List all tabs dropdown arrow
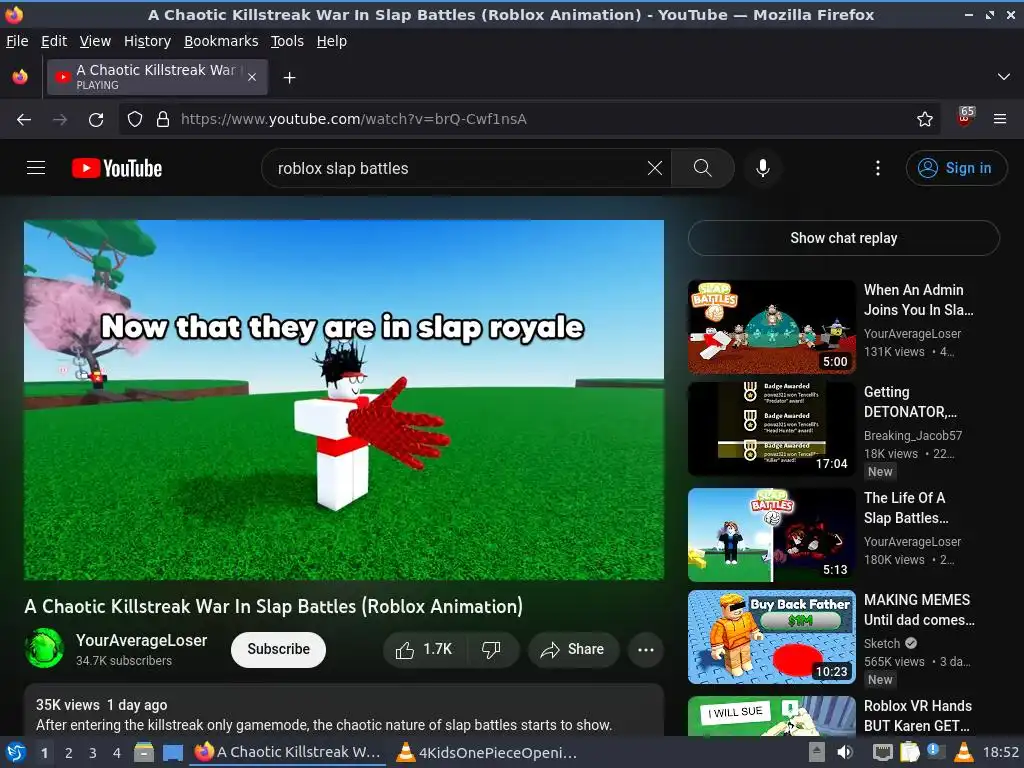 click(1004, 77)
